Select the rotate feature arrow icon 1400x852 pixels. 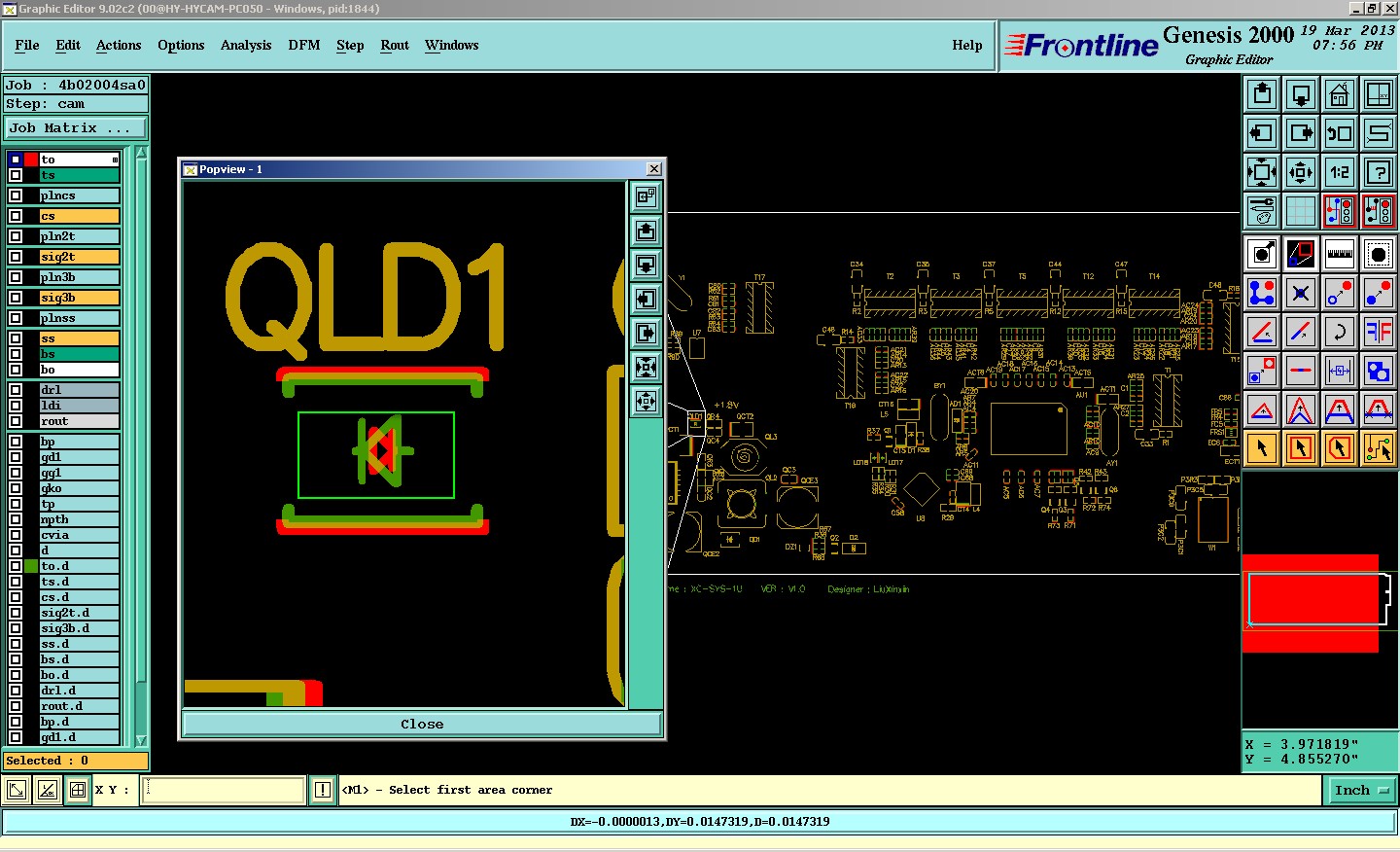[x=1340, y=332]
